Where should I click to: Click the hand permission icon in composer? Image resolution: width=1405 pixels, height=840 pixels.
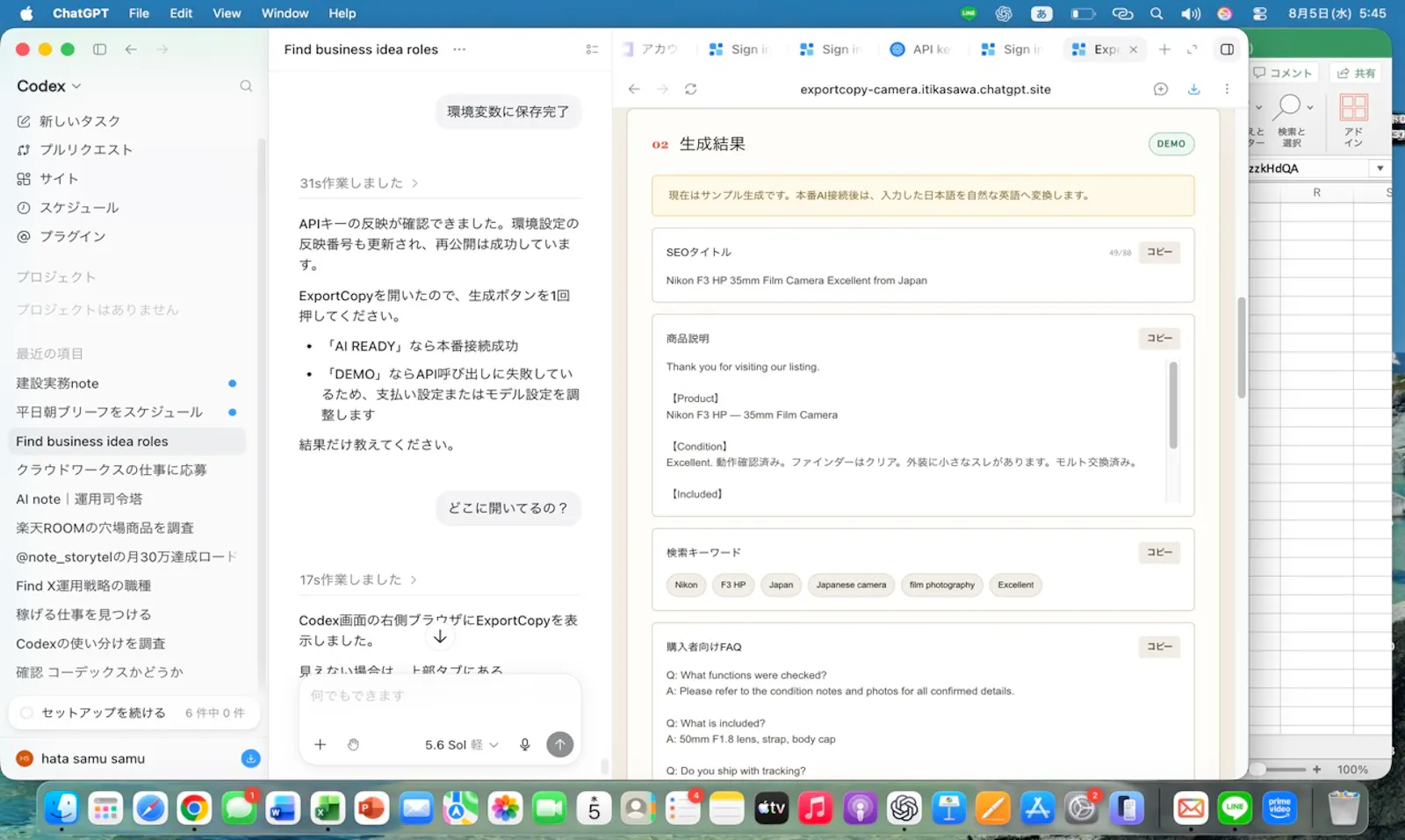[353, 744]
